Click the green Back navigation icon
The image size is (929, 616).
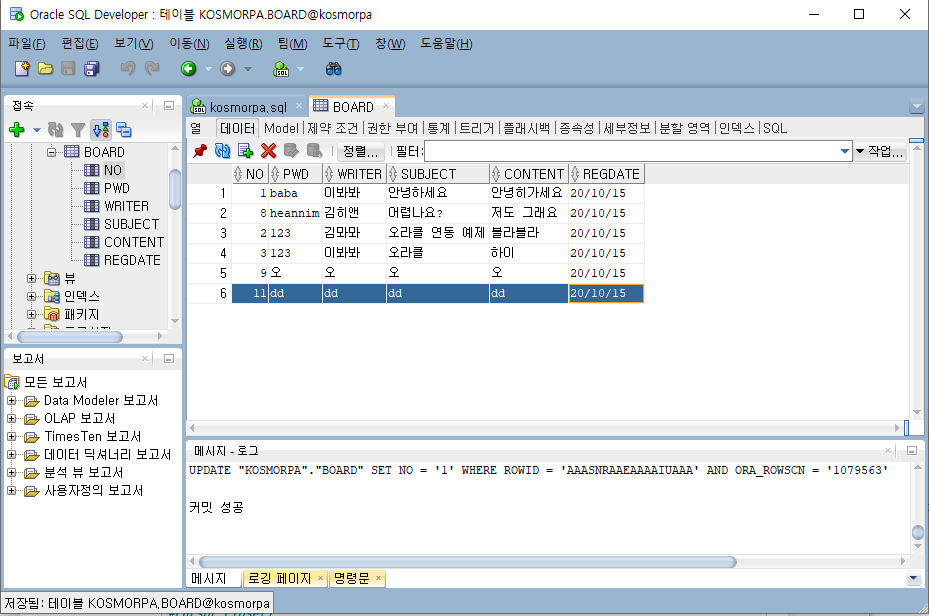[188, 69]
